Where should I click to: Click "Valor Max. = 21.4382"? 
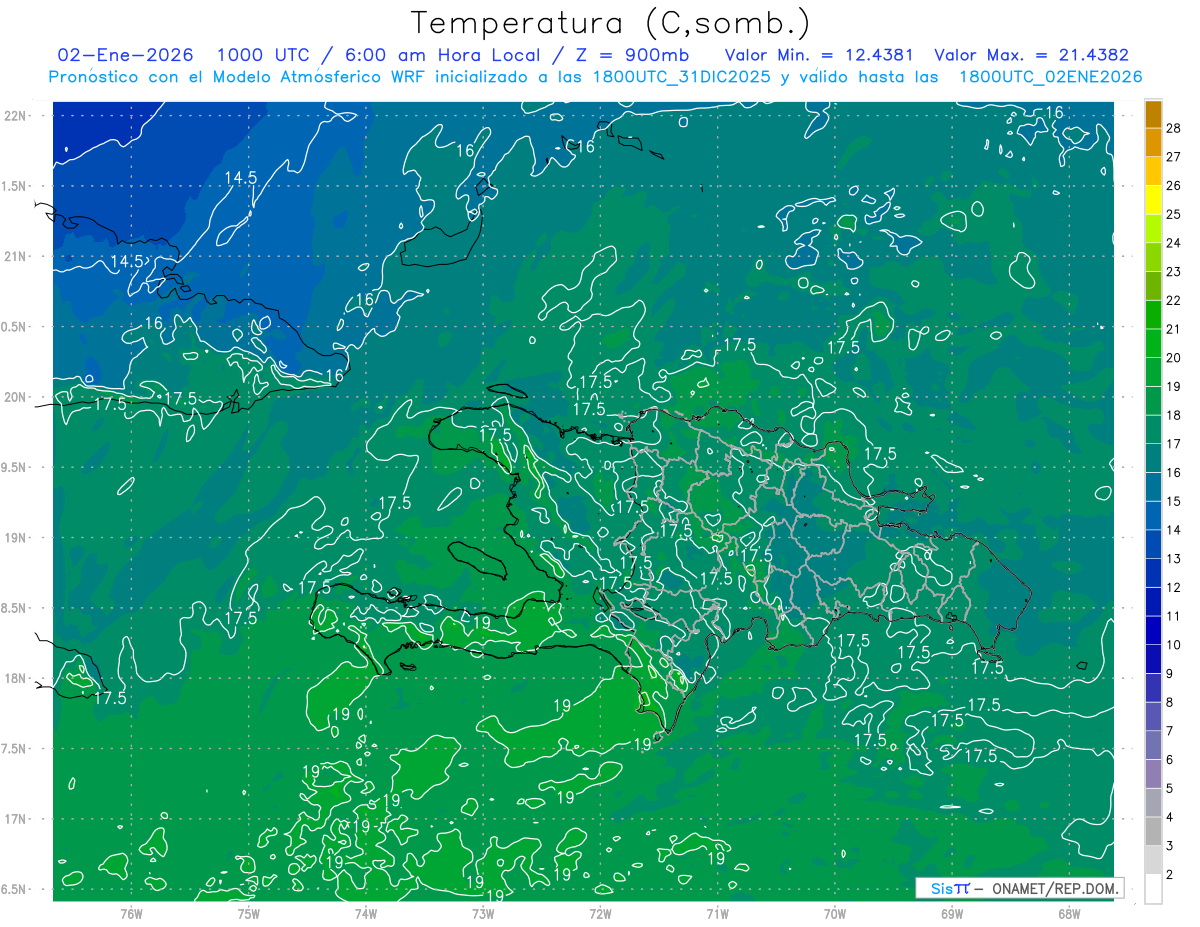1031,55
